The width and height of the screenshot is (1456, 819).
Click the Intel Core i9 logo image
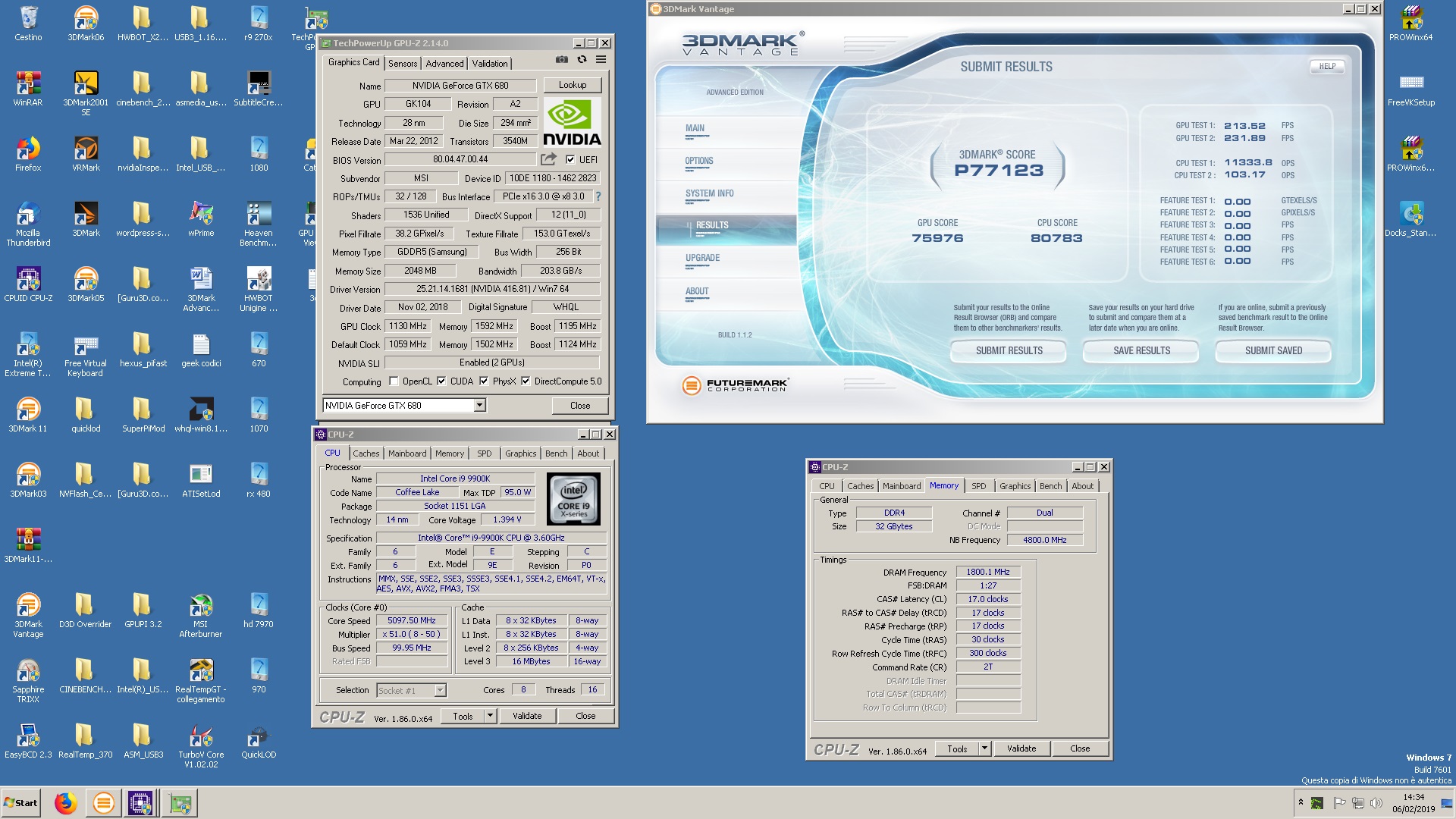573,499
